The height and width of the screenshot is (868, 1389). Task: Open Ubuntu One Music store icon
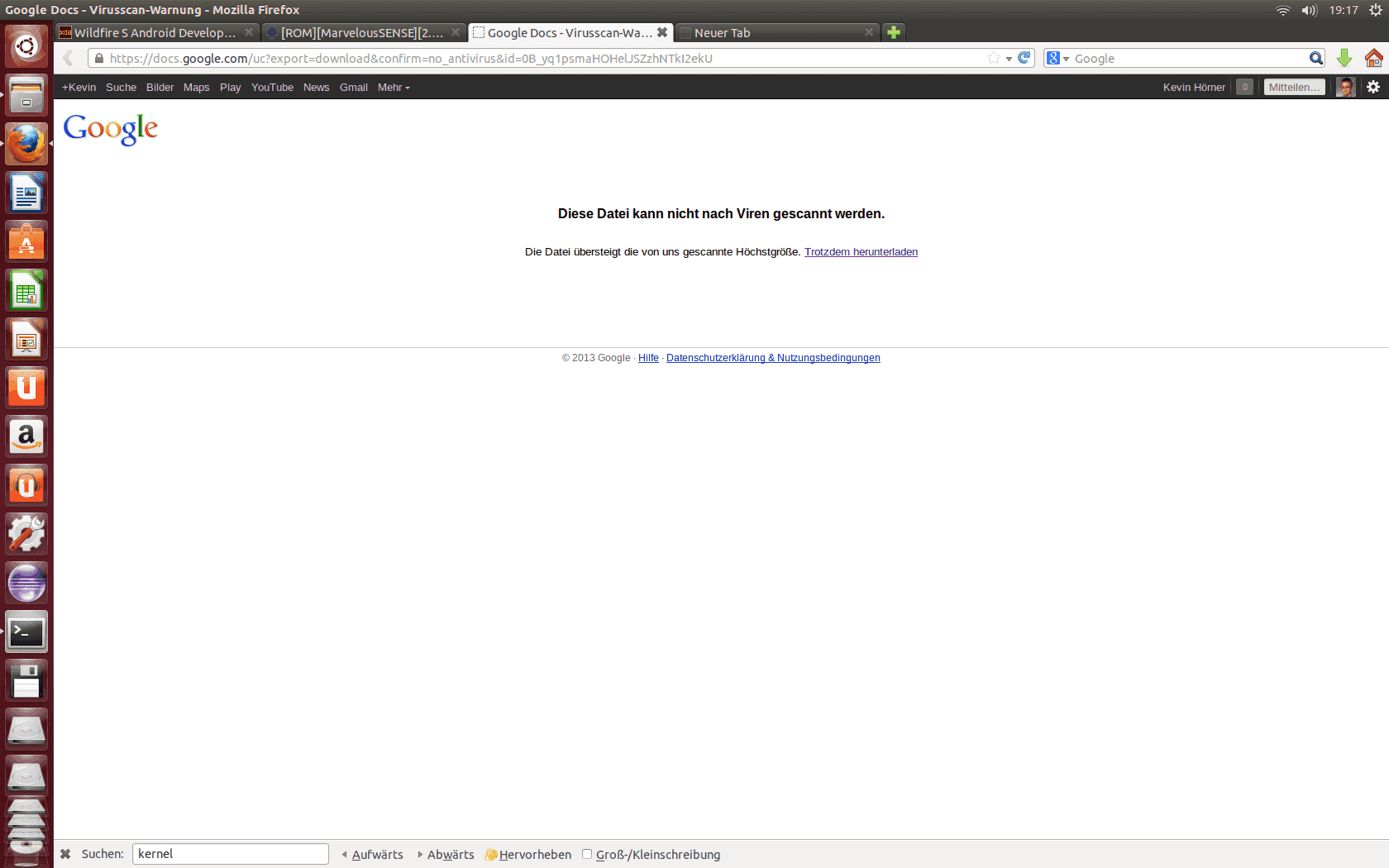[x=26, y=485]
